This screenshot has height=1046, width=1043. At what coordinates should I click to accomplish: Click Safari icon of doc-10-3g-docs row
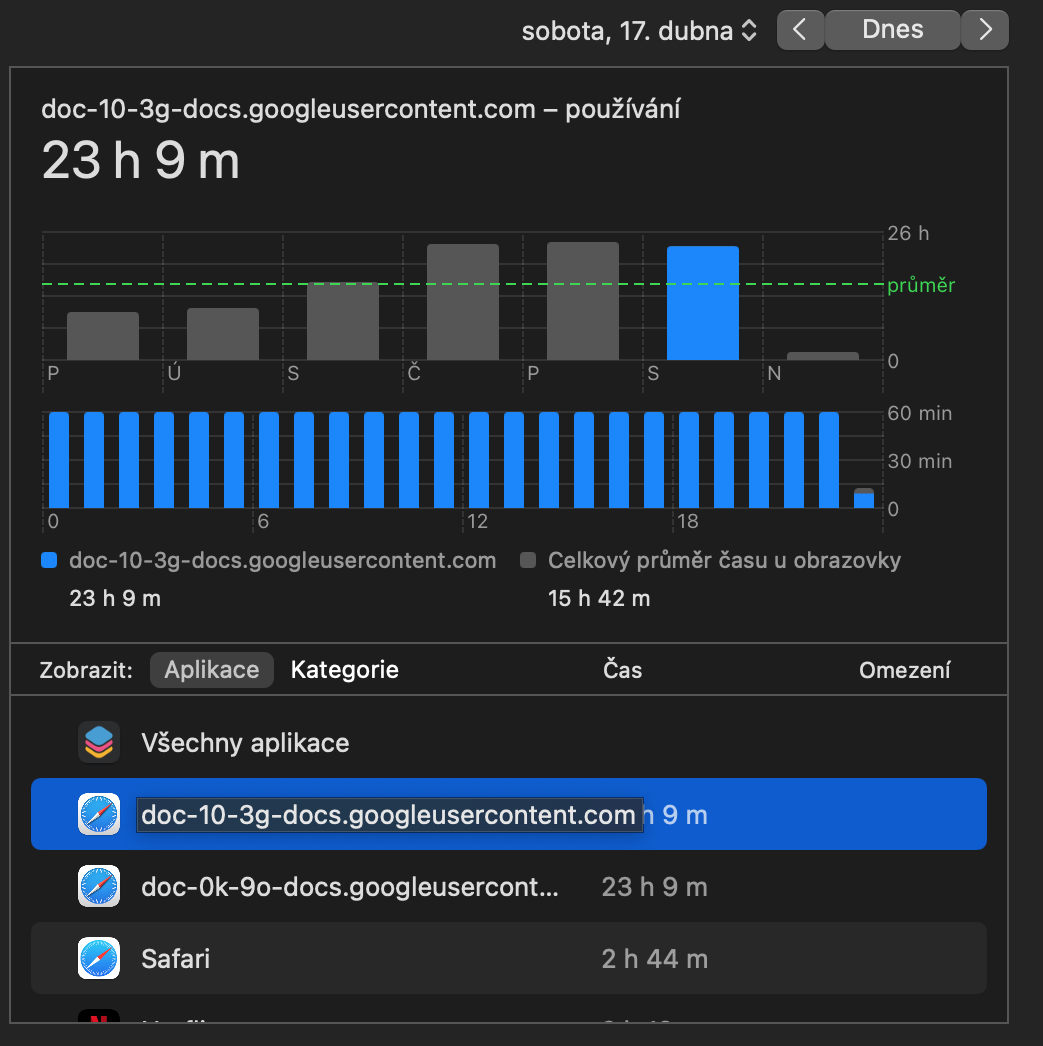(99, 814)
